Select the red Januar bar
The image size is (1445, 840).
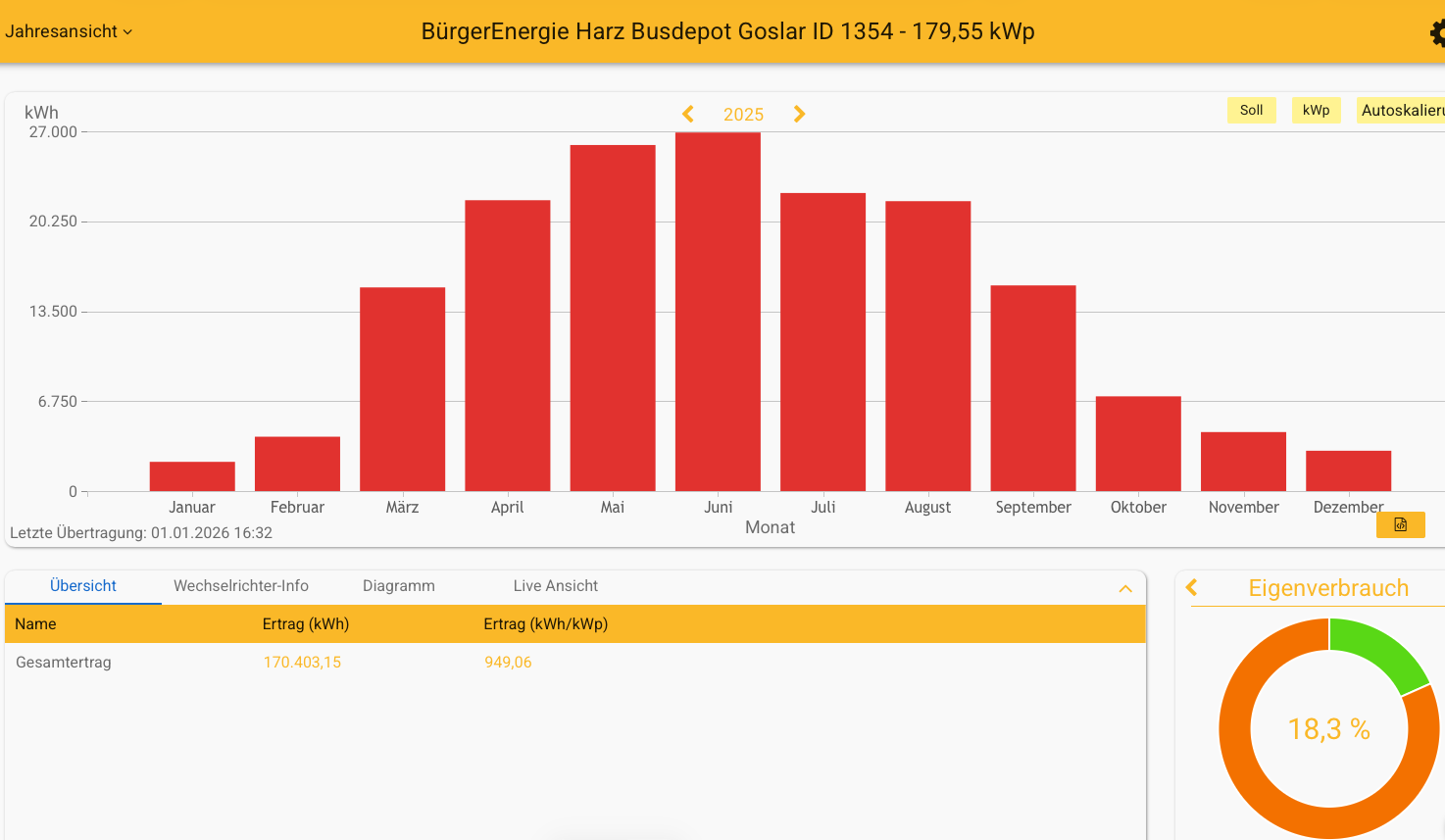[192, 476]
